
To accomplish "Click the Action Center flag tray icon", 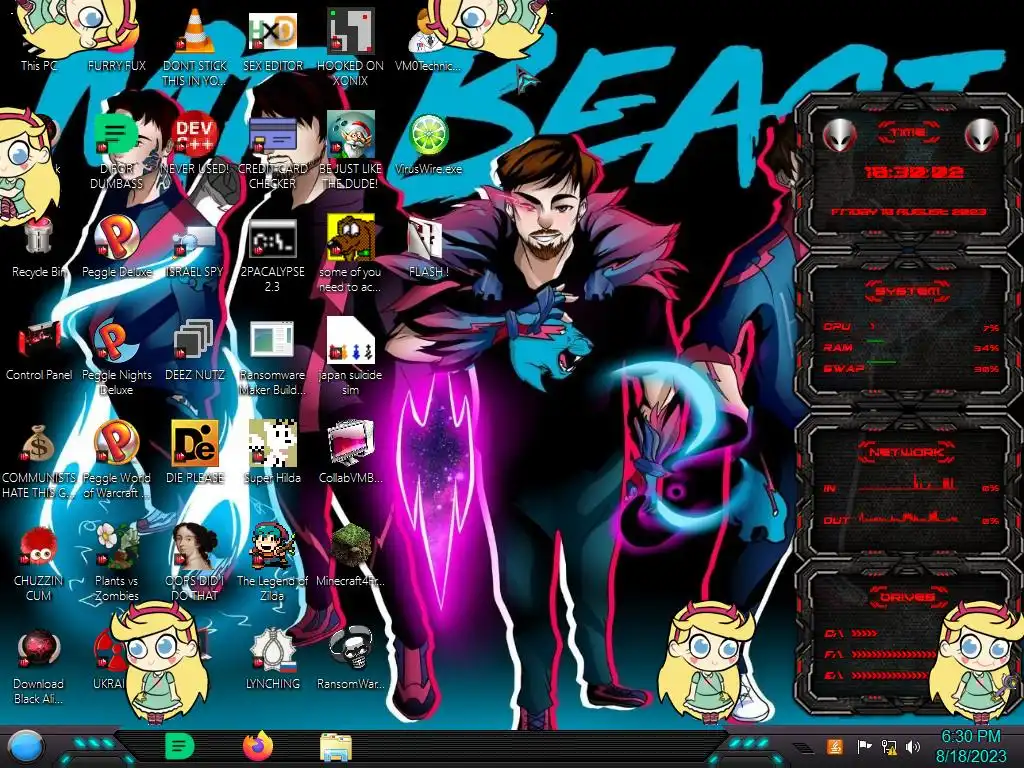I will pos(864,746).
